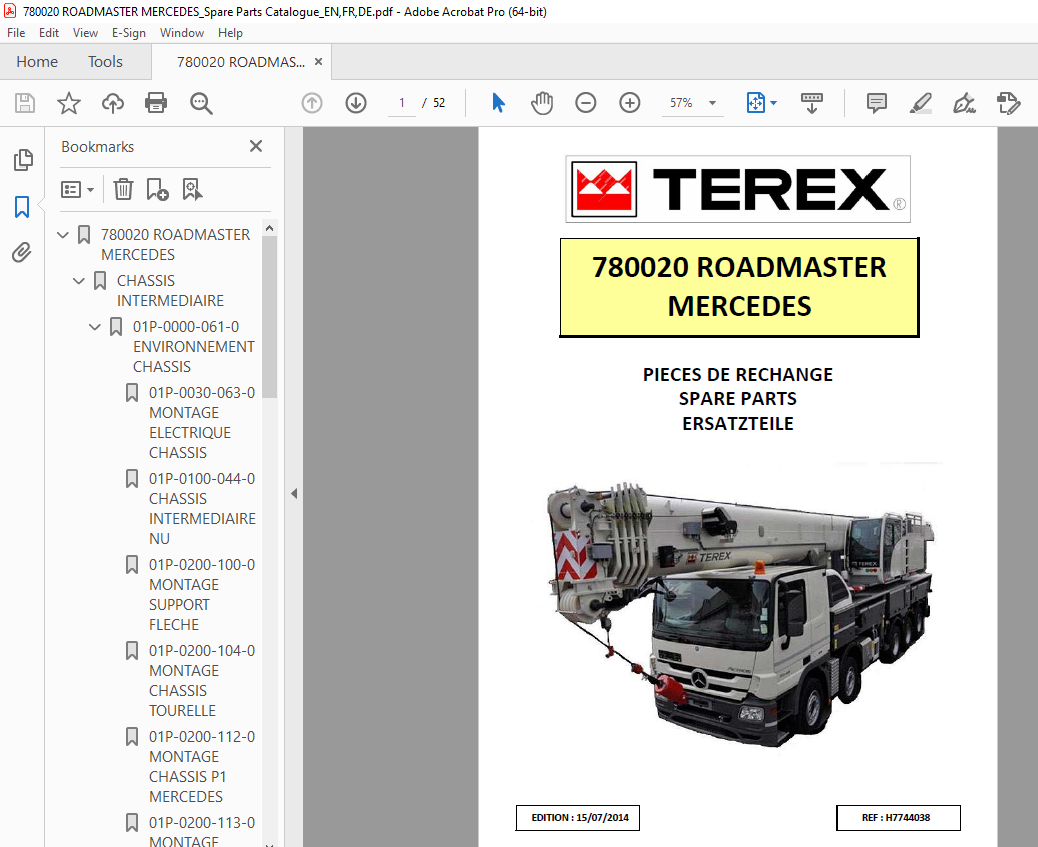Select CHASSIS INTERMEDIAIRE bookmark label
This screenshot has width=1038, height=847.
[x=170, y=291]
